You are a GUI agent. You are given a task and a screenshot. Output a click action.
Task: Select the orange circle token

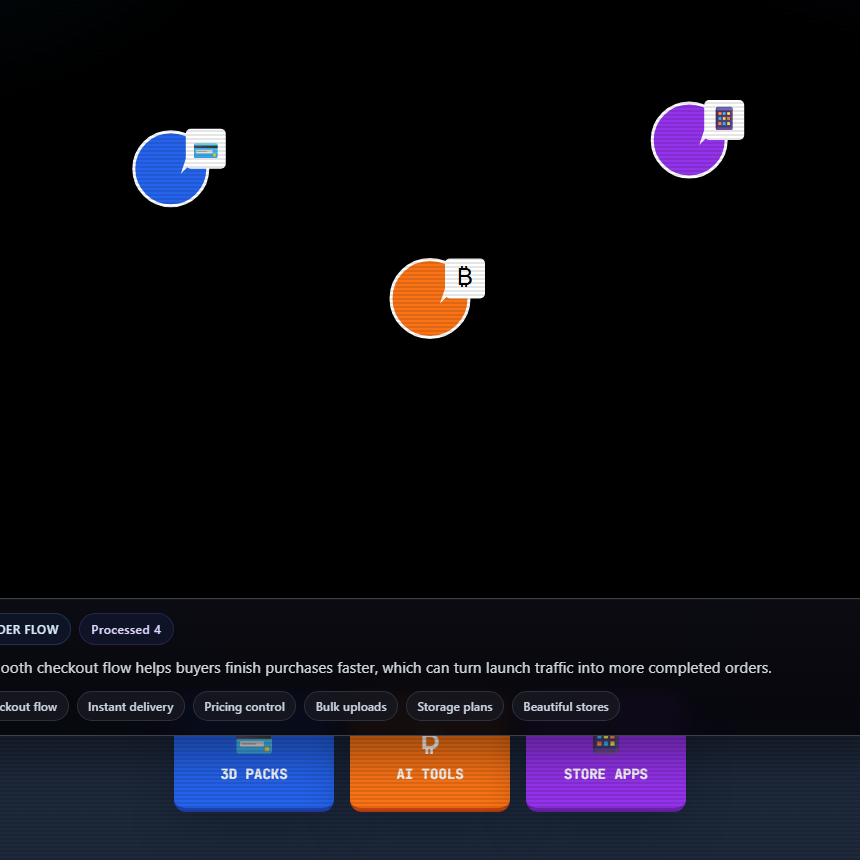click(426, 302)
